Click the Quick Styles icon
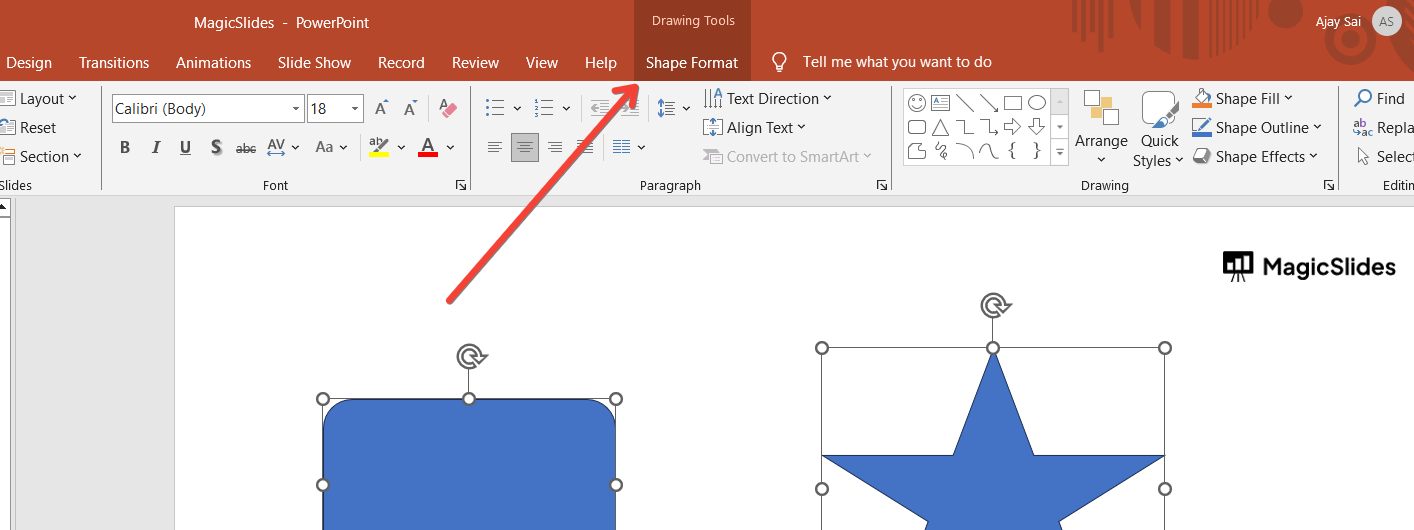1414x530 pixels. pyautogui.click(x=1159, y=110)
